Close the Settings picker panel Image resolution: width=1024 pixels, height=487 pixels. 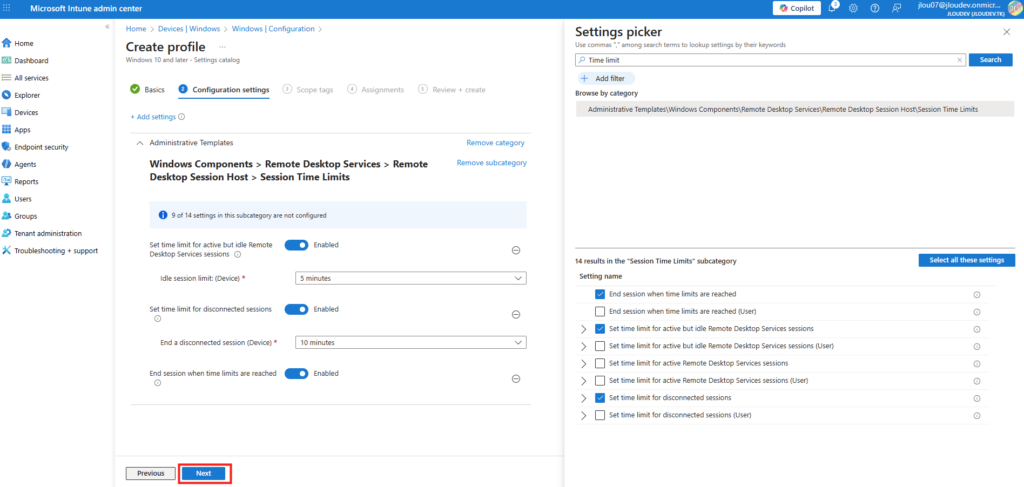1006,32
